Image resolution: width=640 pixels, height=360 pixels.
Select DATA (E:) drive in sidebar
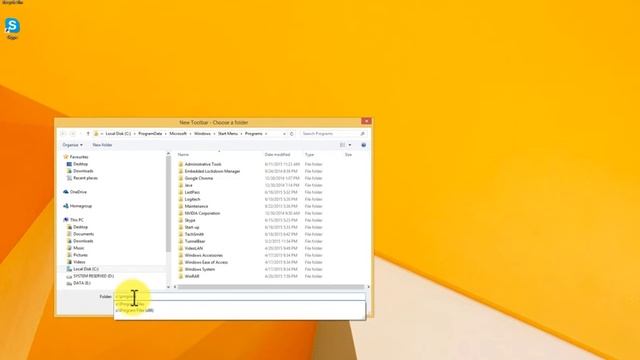click(x=82, y=283)
